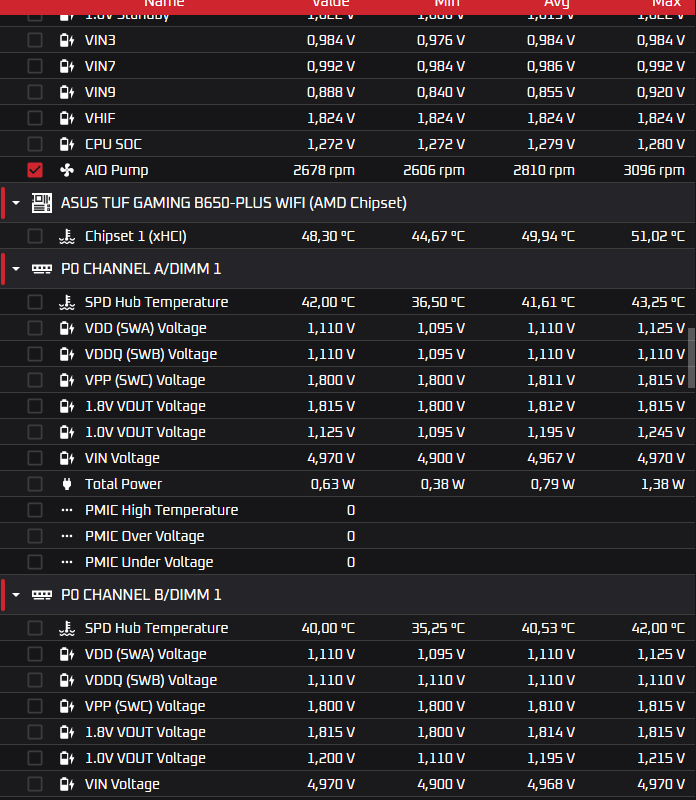Click the Min column header
This screenshot has width=696, height=800.
(447, 3)
